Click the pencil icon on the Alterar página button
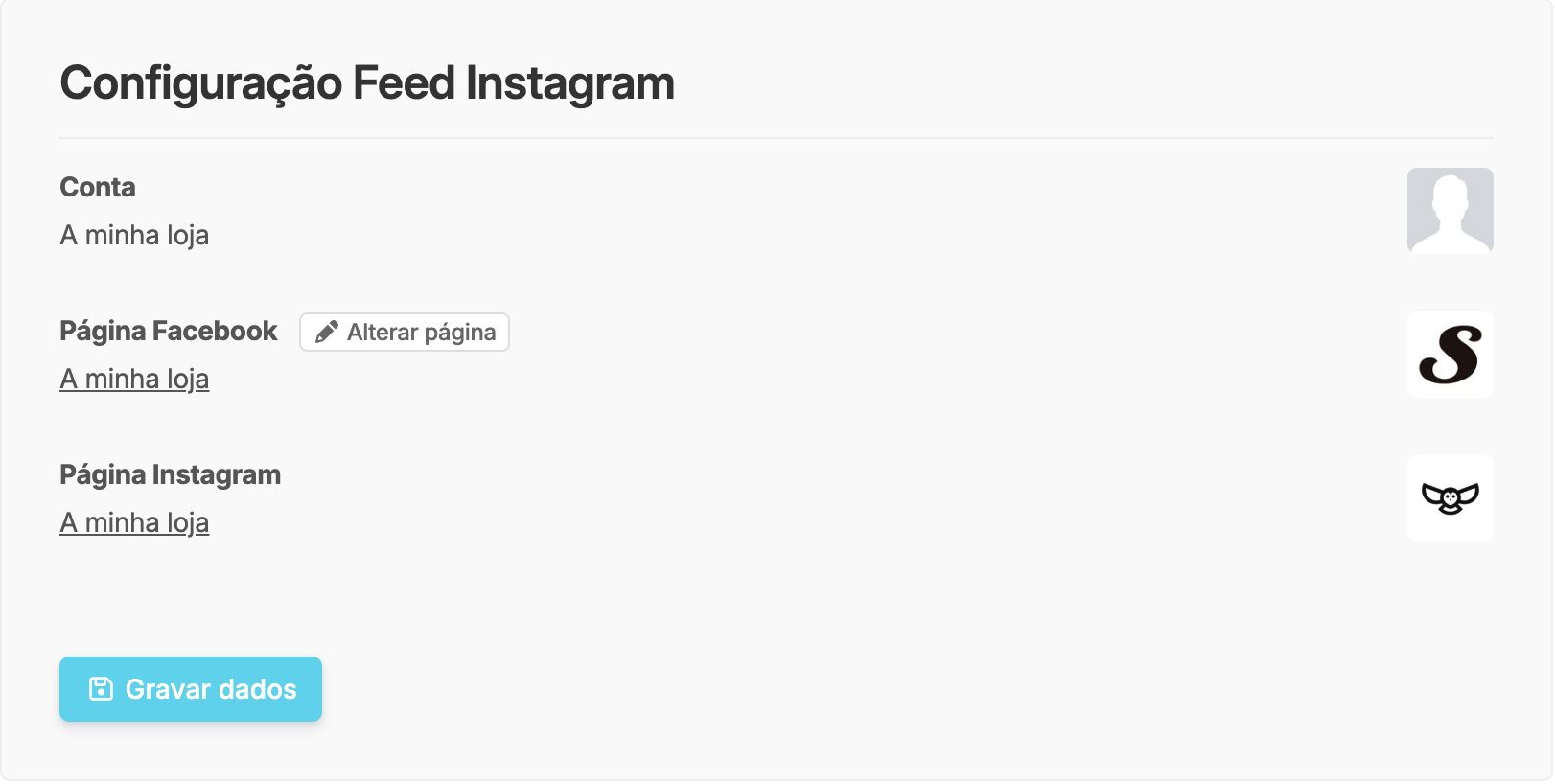Viewport: 1555px width, 784px height. click(x=326, y=332)
